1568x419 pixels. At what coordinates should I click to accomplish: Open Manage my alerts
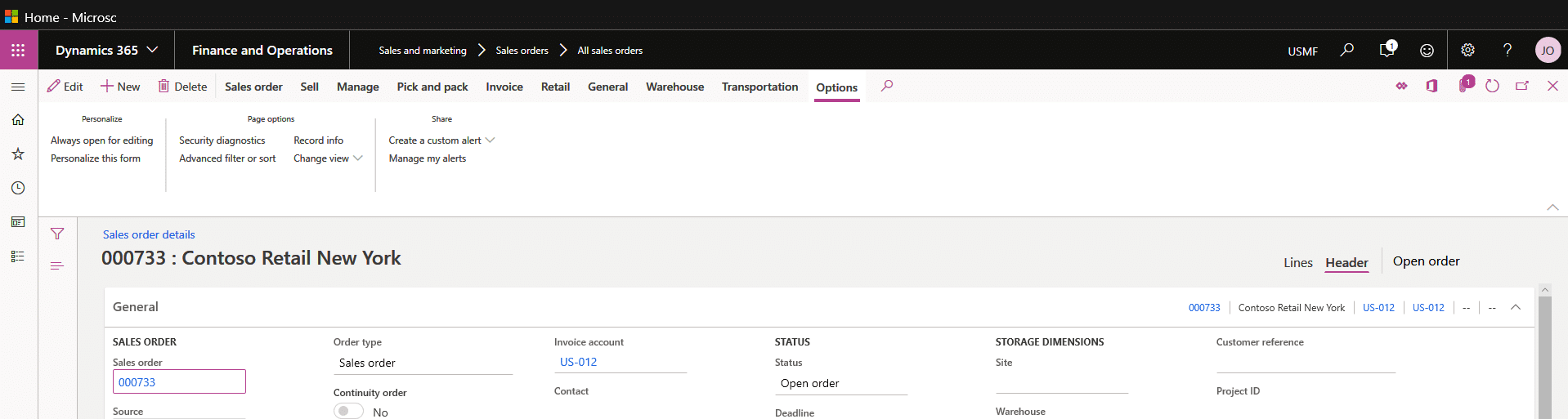(x=427, y=158)
